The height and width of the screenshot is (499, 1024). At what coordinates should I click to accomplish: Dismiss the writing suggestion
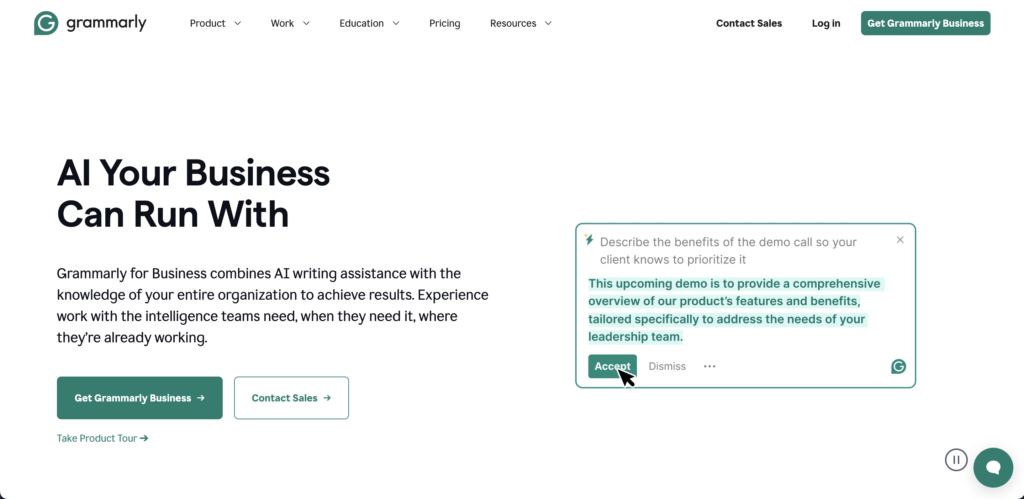667,366
